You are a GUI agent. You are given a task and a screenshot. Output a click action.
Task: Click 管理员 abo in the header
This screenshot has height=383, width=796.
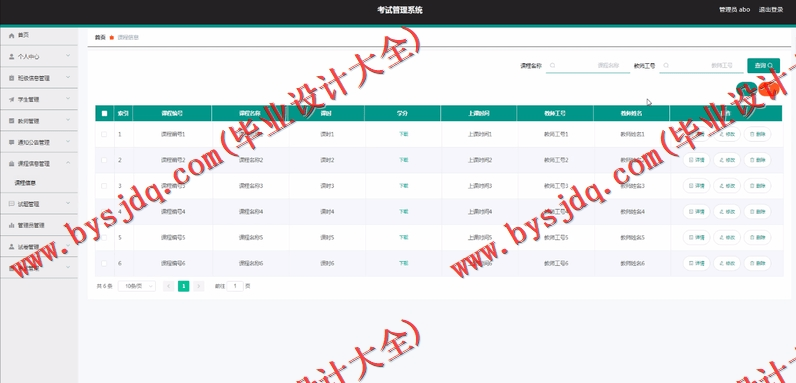(735, 10)
